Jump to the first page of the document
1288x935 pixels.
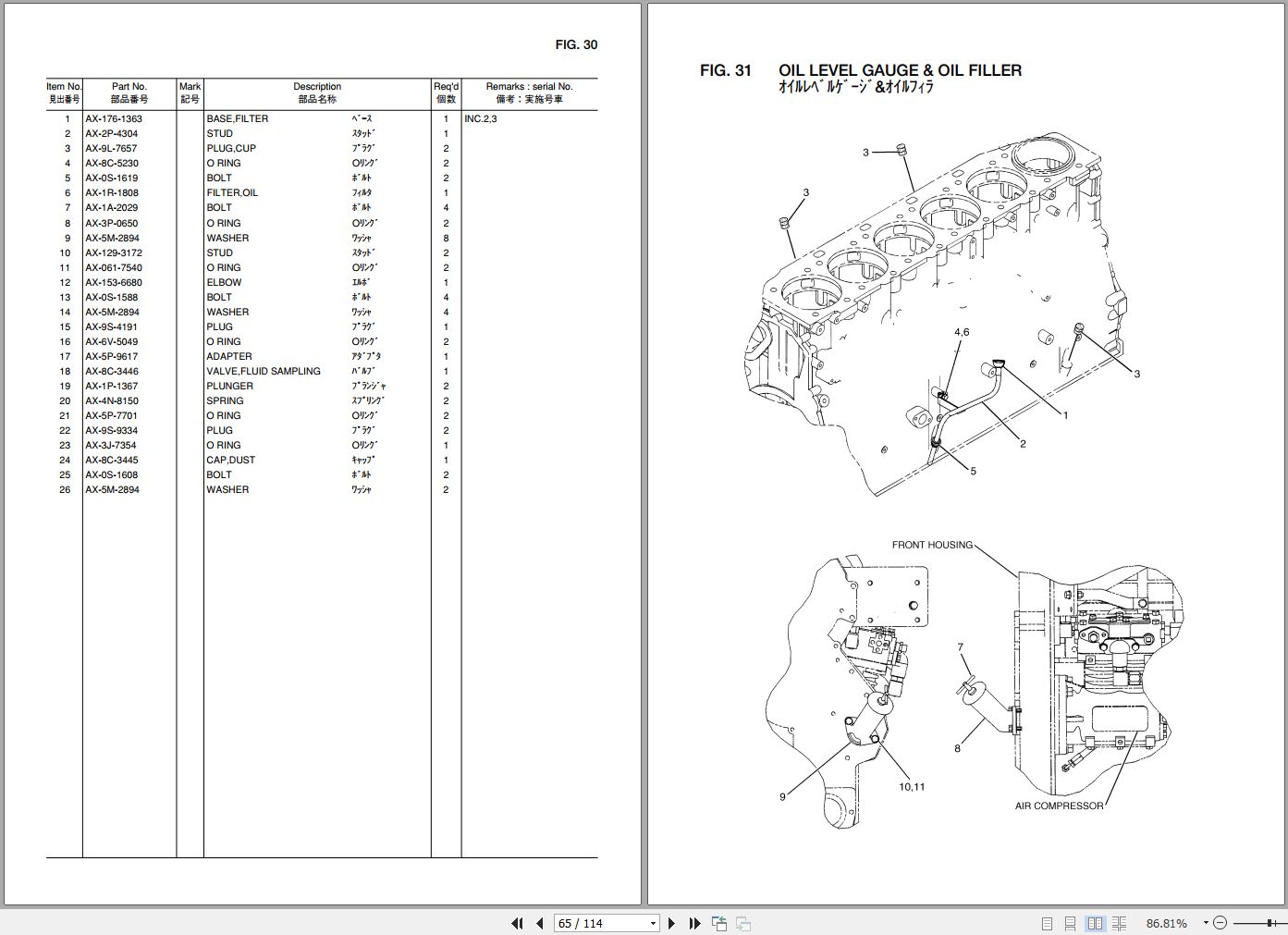coord(517,923)
